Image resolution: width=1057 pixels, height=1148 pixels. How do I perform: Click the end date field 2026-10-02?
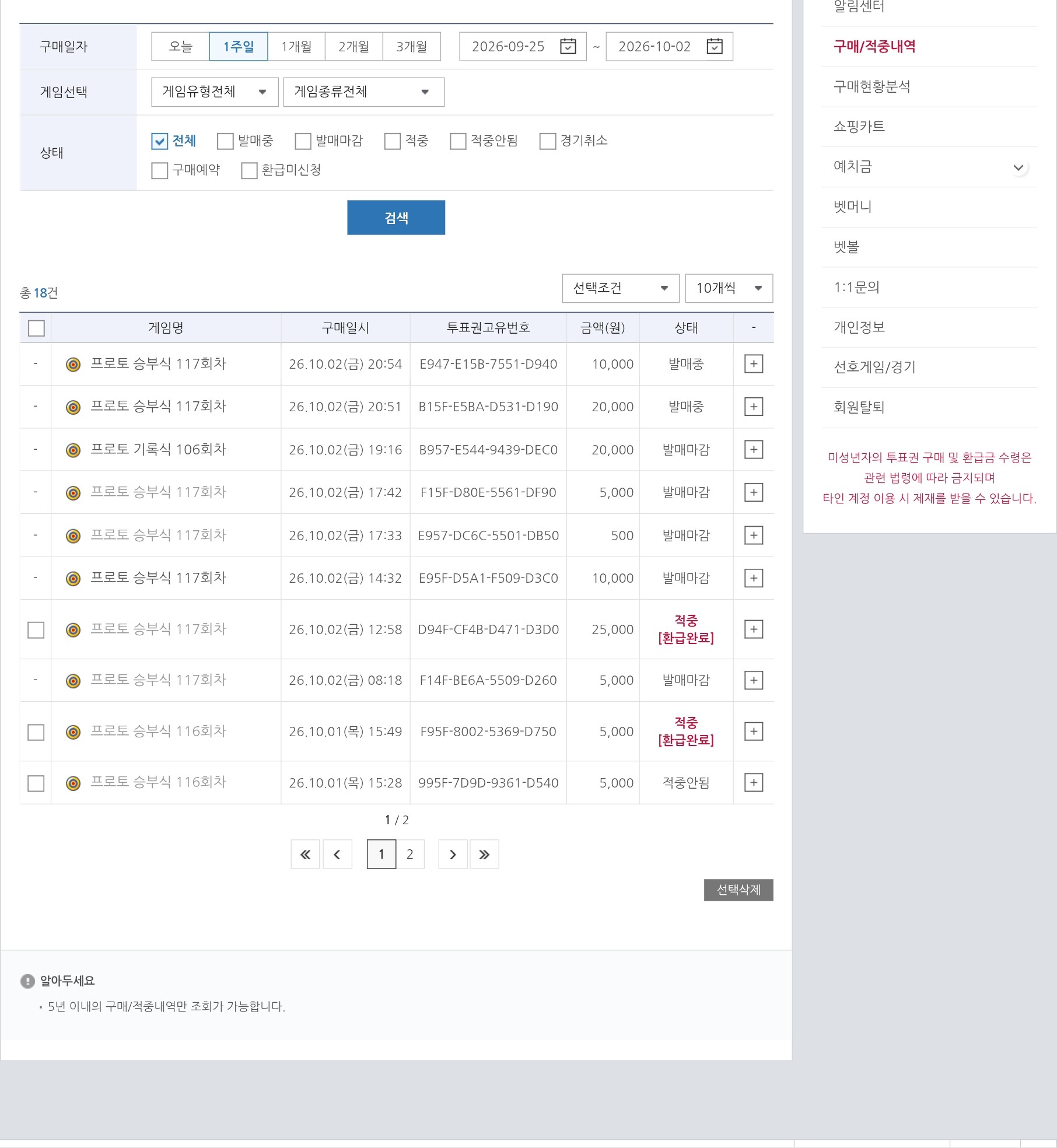click(669, 47)
